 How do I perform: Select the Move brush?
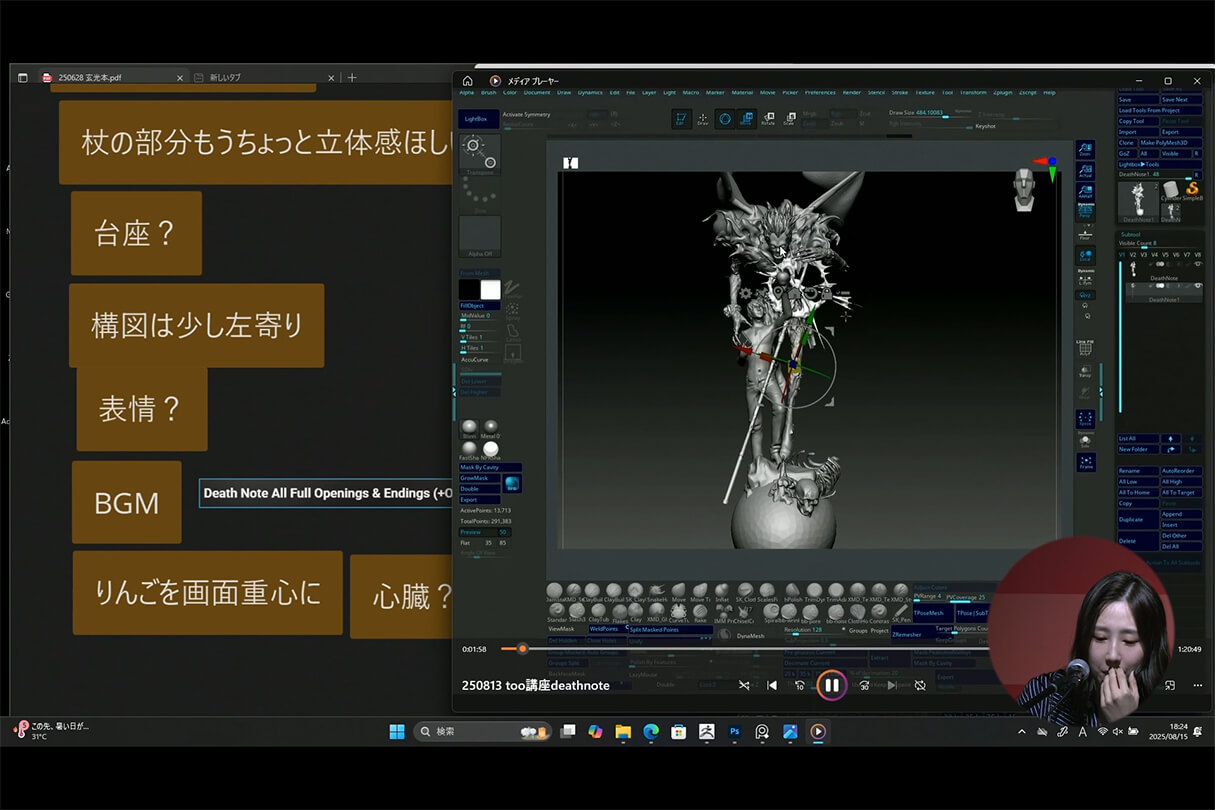pyautogui.click(x=678, y=588)
